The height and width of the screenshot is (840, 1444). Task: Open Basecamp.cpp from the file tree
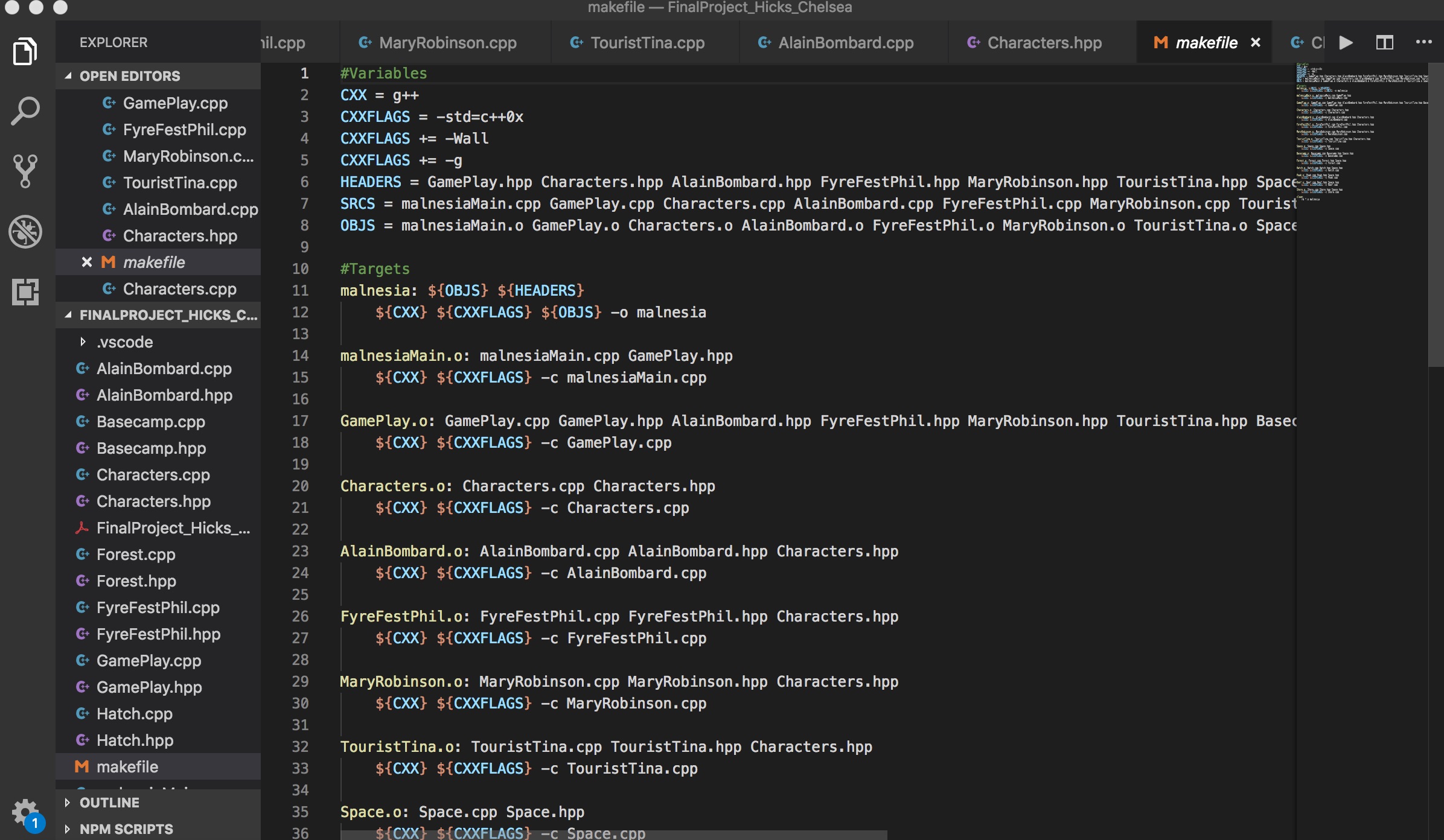(150, 422)
